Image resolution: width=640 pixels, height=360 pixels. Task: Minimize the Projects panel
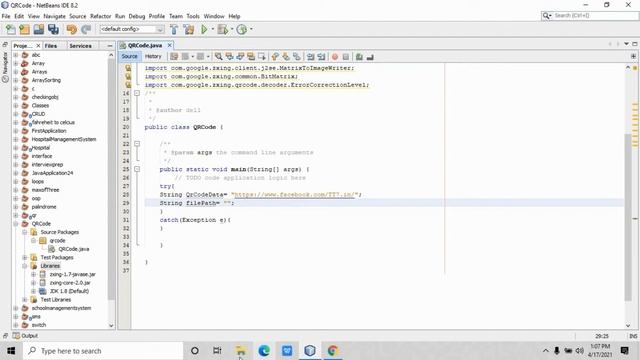[x=110, y=46]
